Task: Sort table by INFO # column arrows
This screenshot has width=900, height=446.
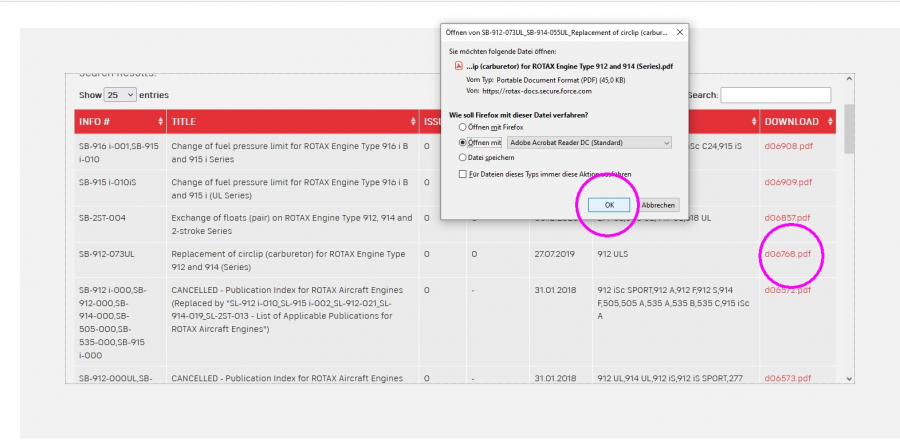Action: point(160,122)
